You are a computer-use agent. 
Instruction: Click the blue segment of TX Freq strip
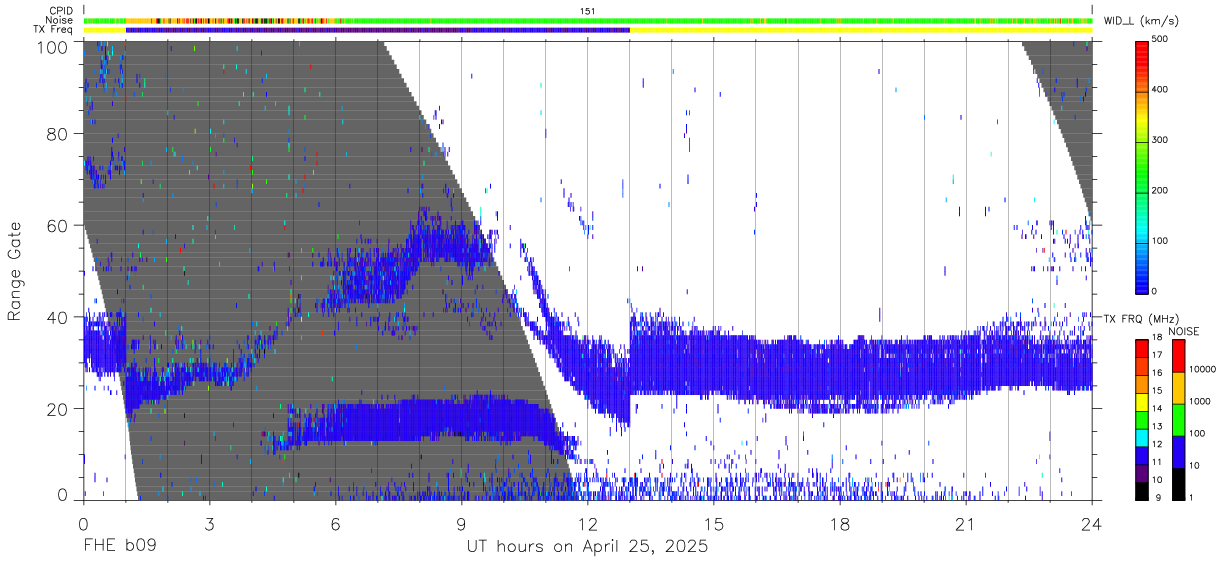click(378, 30)
